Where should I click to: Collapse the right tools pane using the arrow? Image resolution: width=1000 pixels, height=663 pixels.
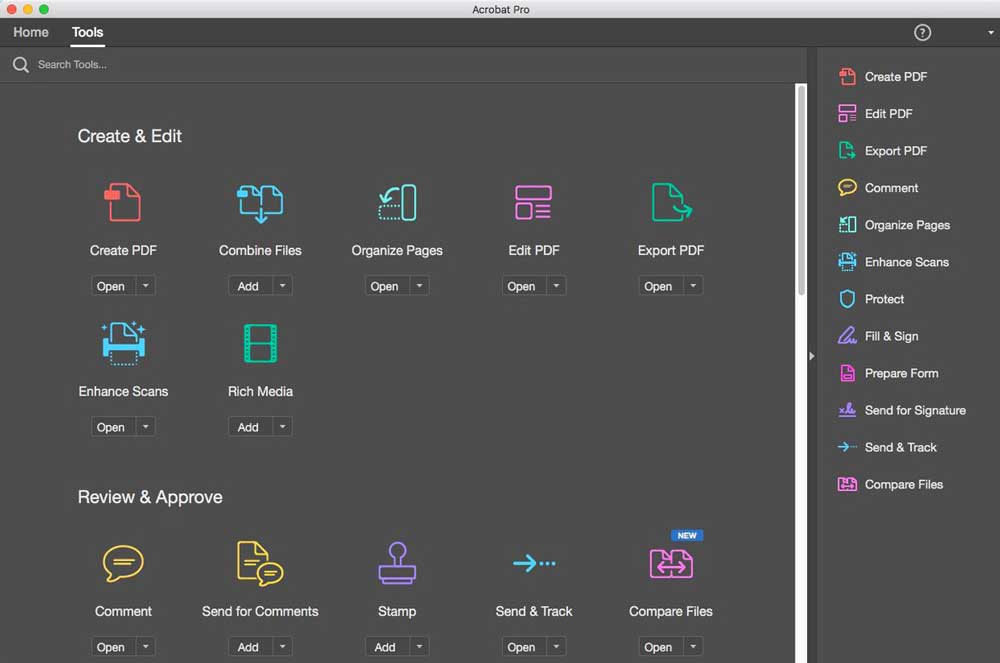811,356
